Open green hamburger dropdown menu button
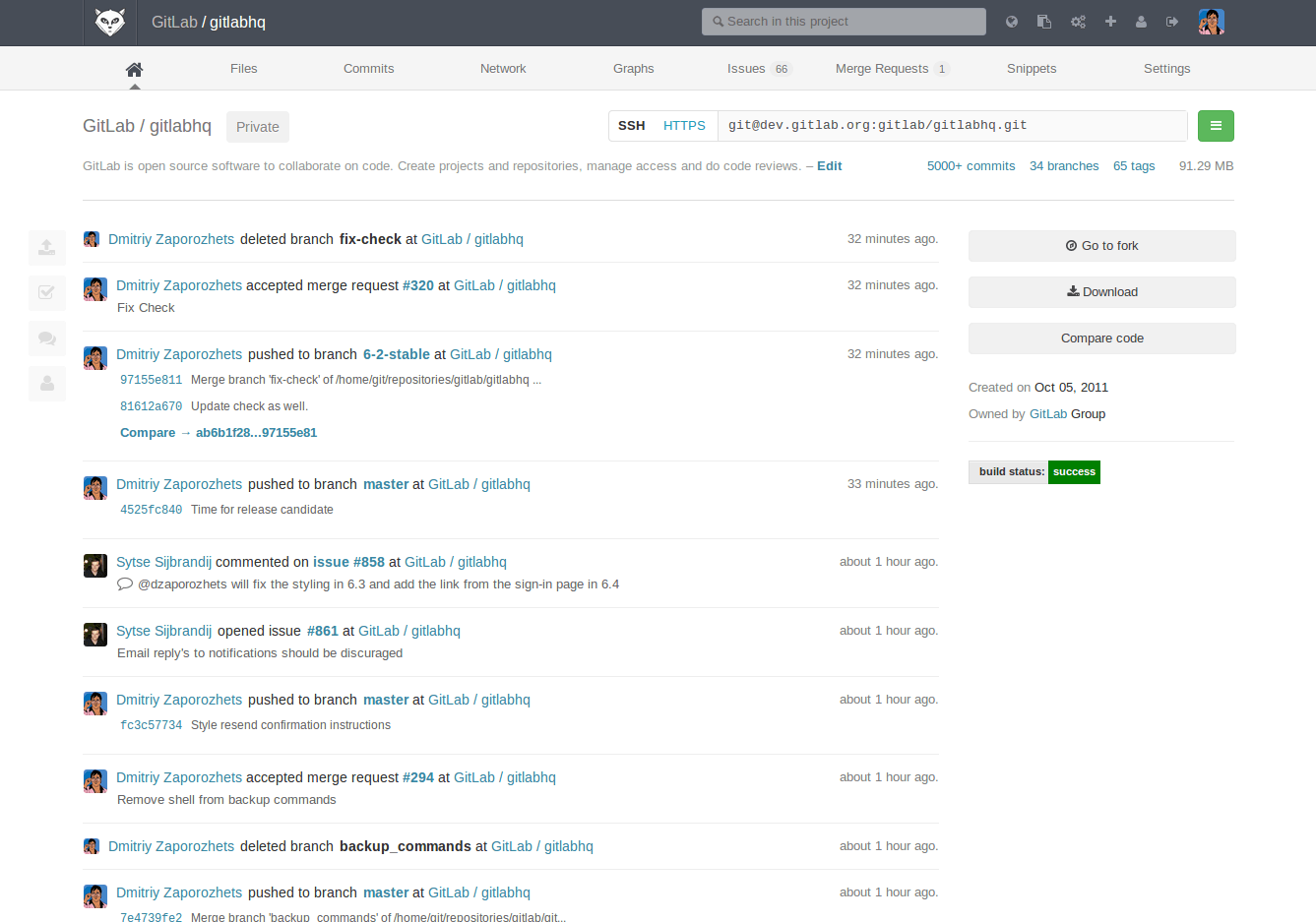The width and height of the screenshot is (1316, 922). pyautogui.click(x=1216, y=126)
